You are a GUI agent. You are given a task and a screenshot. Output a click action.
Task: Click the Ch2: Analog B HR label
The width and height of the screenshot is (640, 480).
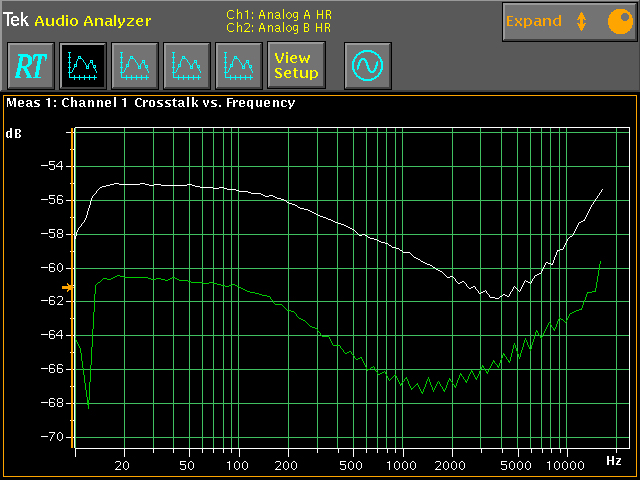[278, 27]
